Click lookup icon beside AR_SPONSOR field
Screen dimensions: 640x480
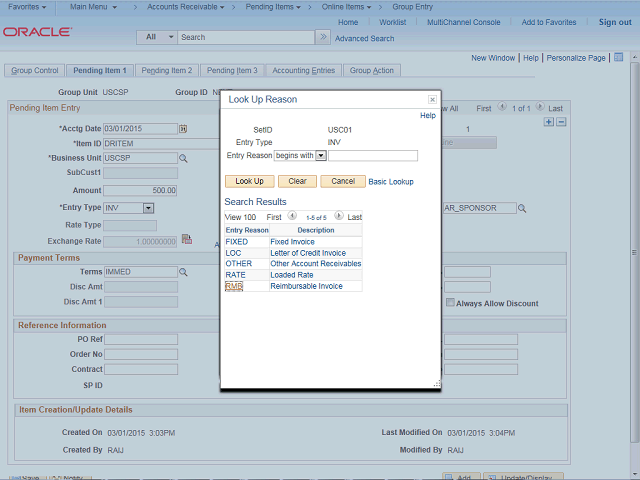pyautogui.click(x=521, y=208)
